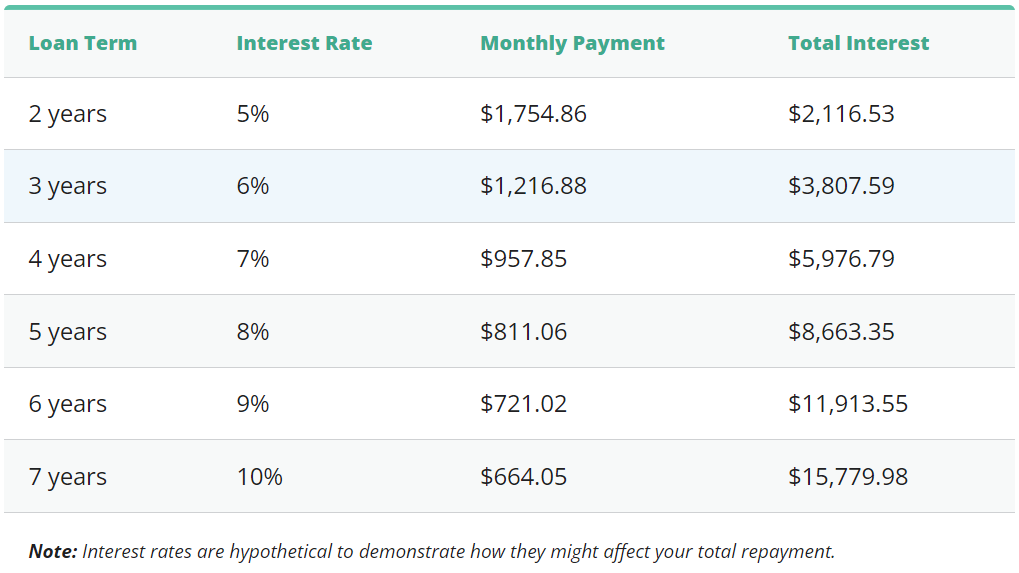Click the Monthly Payment column header
This screenshot has height=573, width=1019.
click(572, 44)
